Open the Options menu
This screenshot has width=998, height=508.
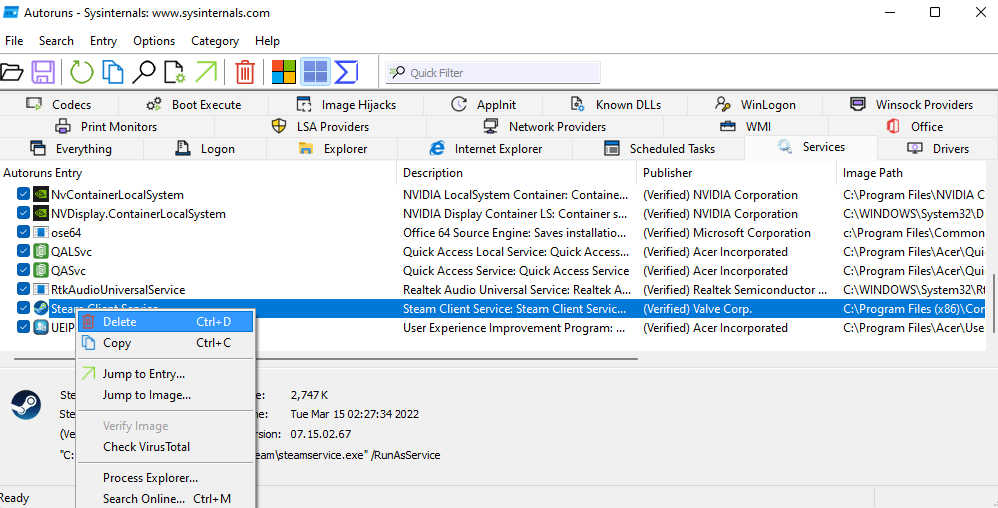pos(154,41)
